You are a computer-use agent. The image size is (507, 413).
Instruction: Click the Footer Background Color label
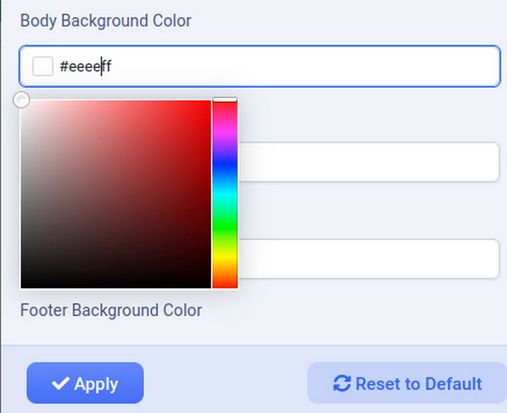(111, 310)
